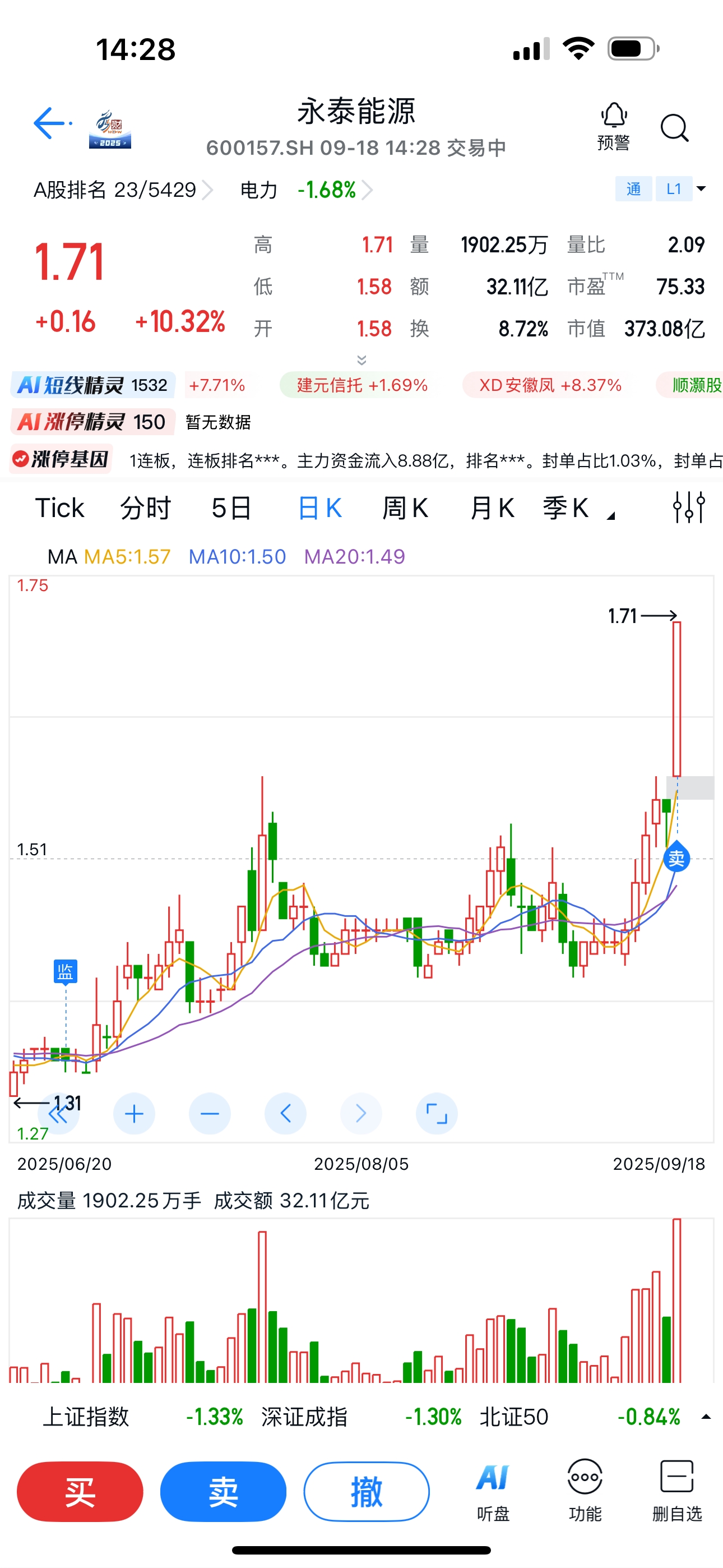723x1568 pixels.
Task: Tap stock title 永泰能源
Action: pos(356,111)
